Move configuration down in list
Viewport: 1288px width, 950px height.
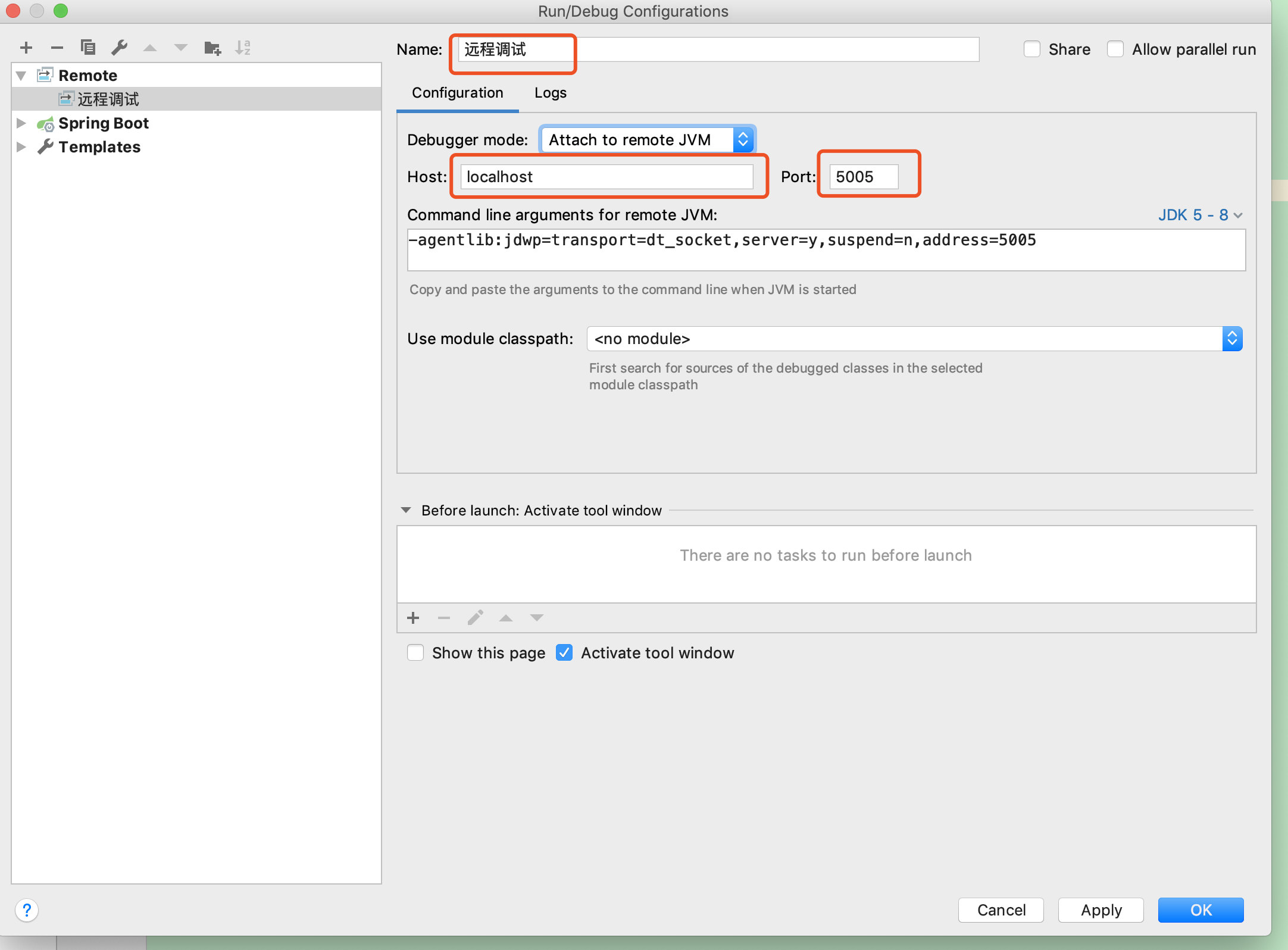pyautogui.click(x=181, y=48)
